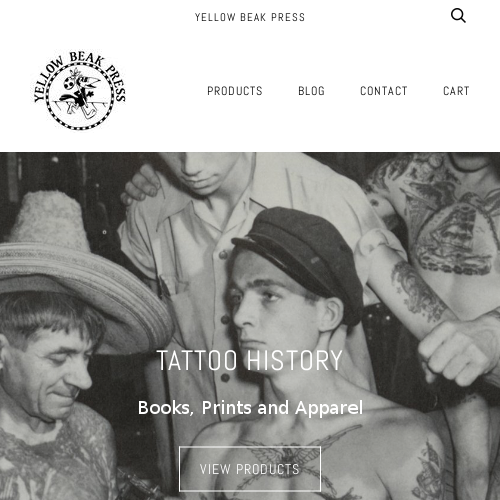500x500 pixels.
Task: Select the Yellow Beak Press header title
Action: coord(250,17)
